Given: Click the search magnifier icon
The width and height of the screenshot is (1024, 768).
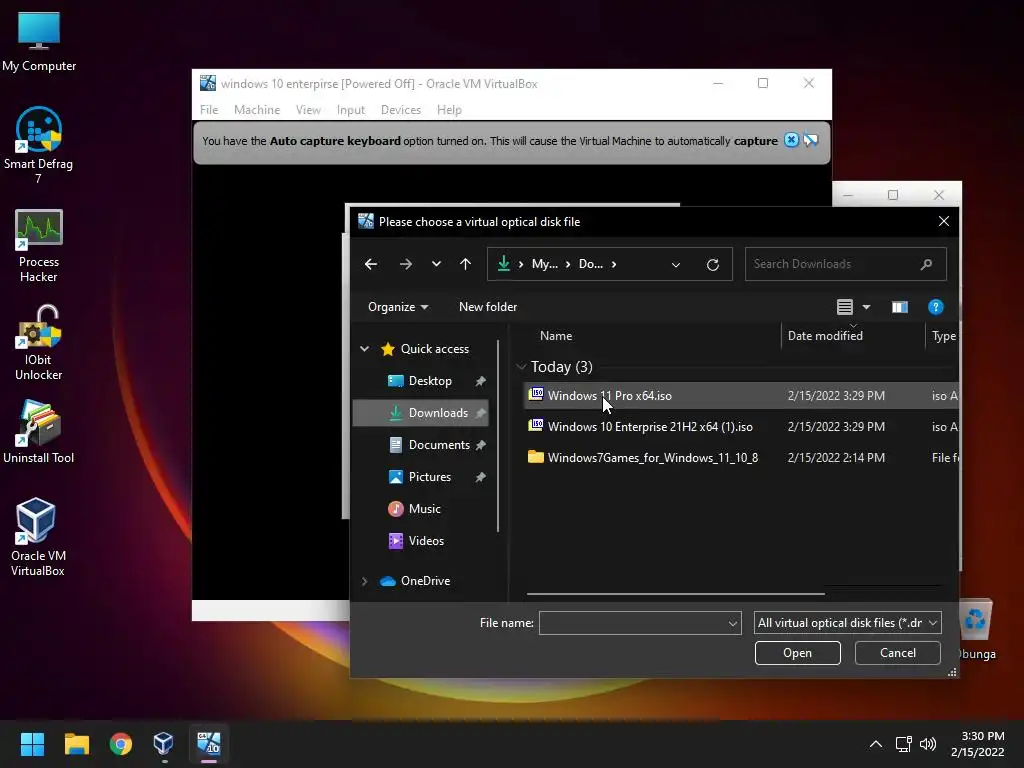Looking at the screenshot, I should tap(926, 264).
